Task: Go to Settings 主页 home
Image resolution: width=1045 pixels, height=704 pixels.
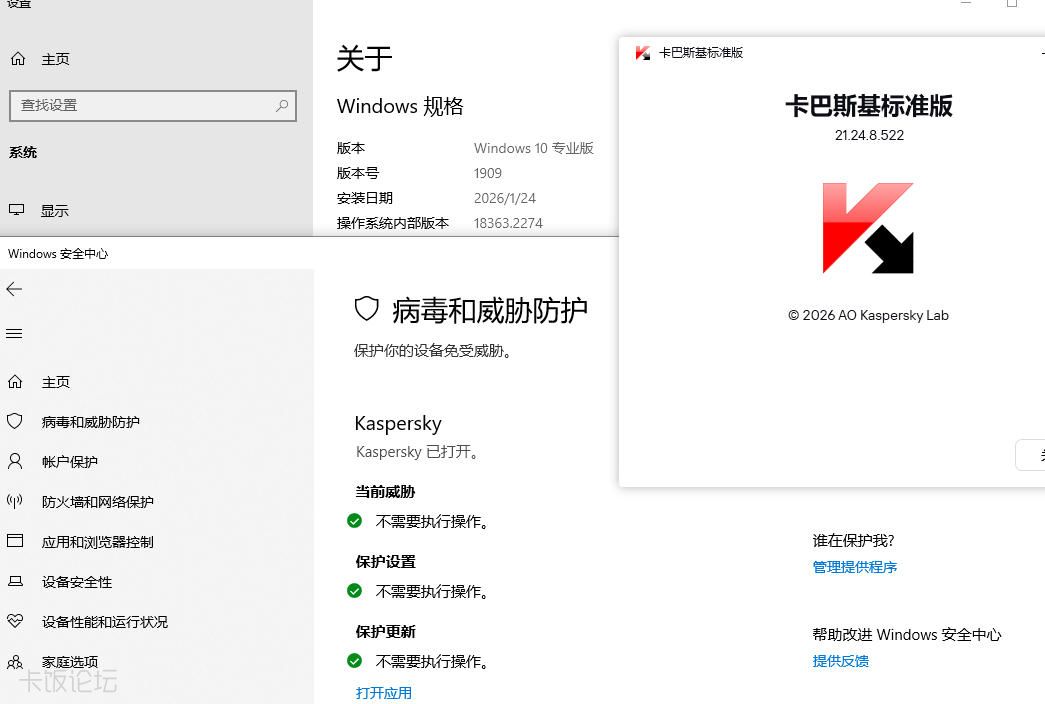Action: point(55,59)
